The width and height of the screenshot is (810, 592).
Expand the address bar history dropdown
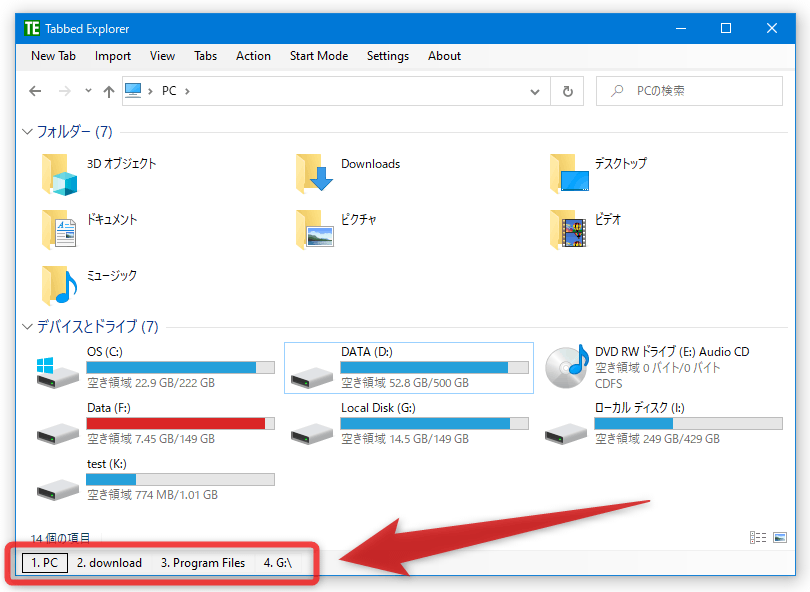pyautogui.click(x=535, y=92)
